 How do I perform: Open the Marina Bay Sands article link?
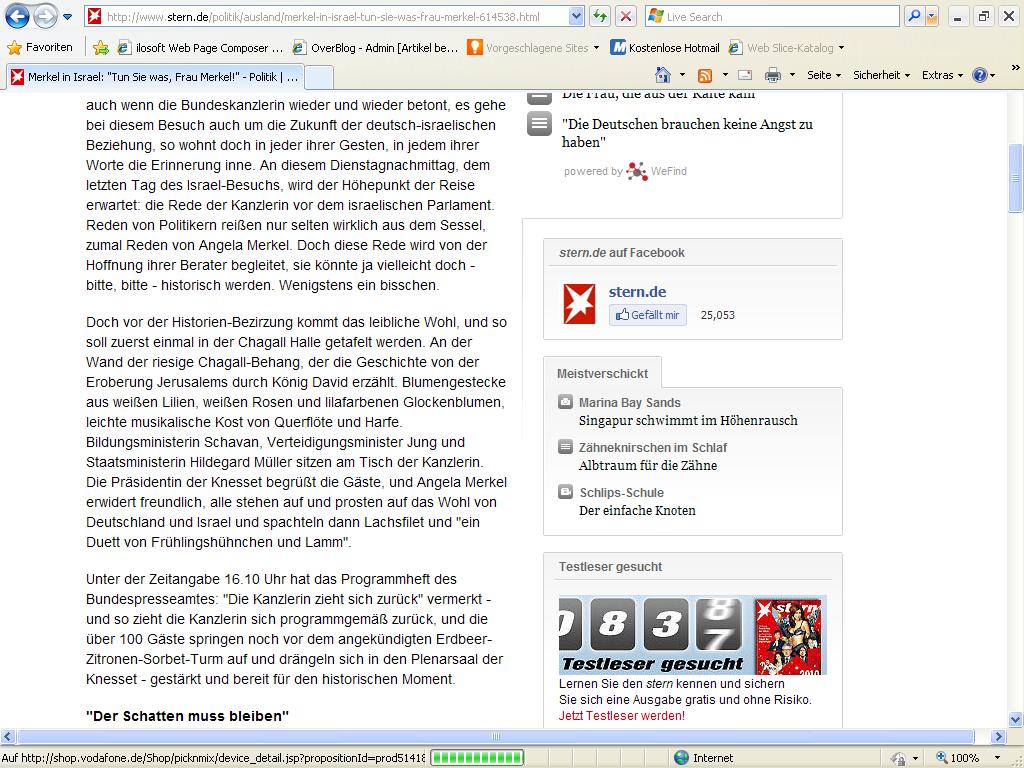(x=688, y=411)
